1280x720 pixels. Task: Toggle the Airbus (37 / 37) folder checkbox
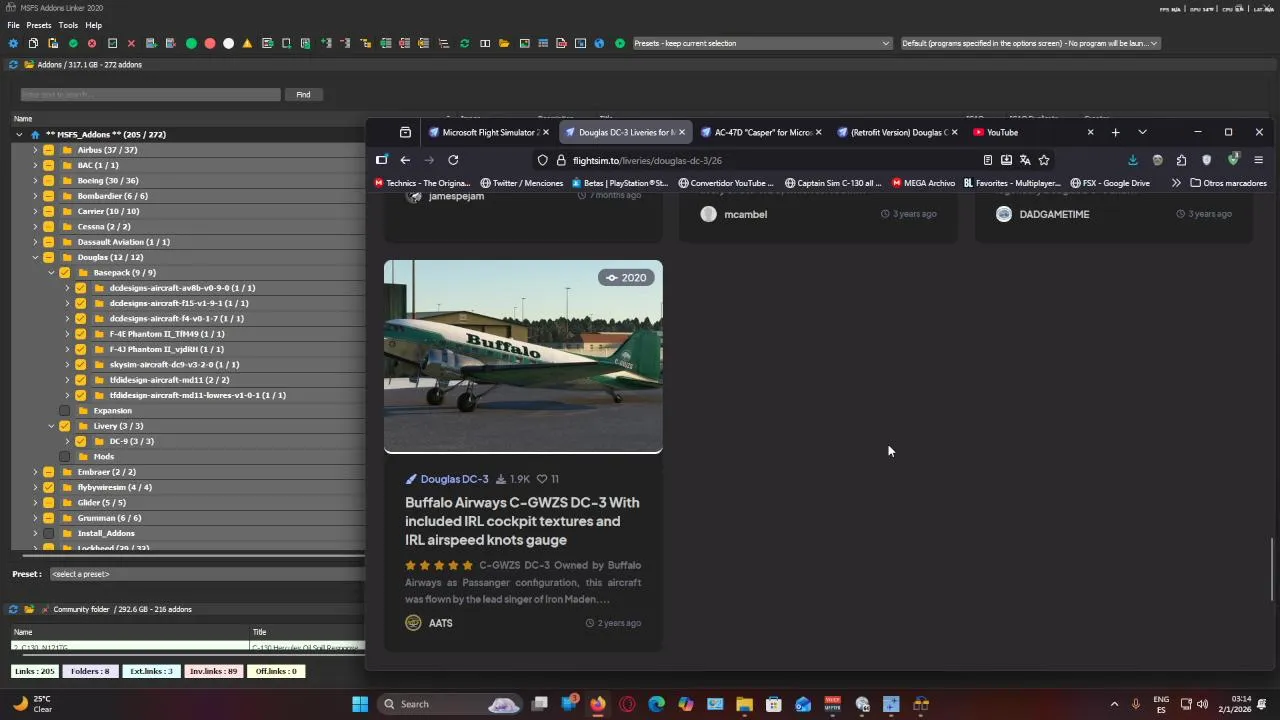coord(48,150)
